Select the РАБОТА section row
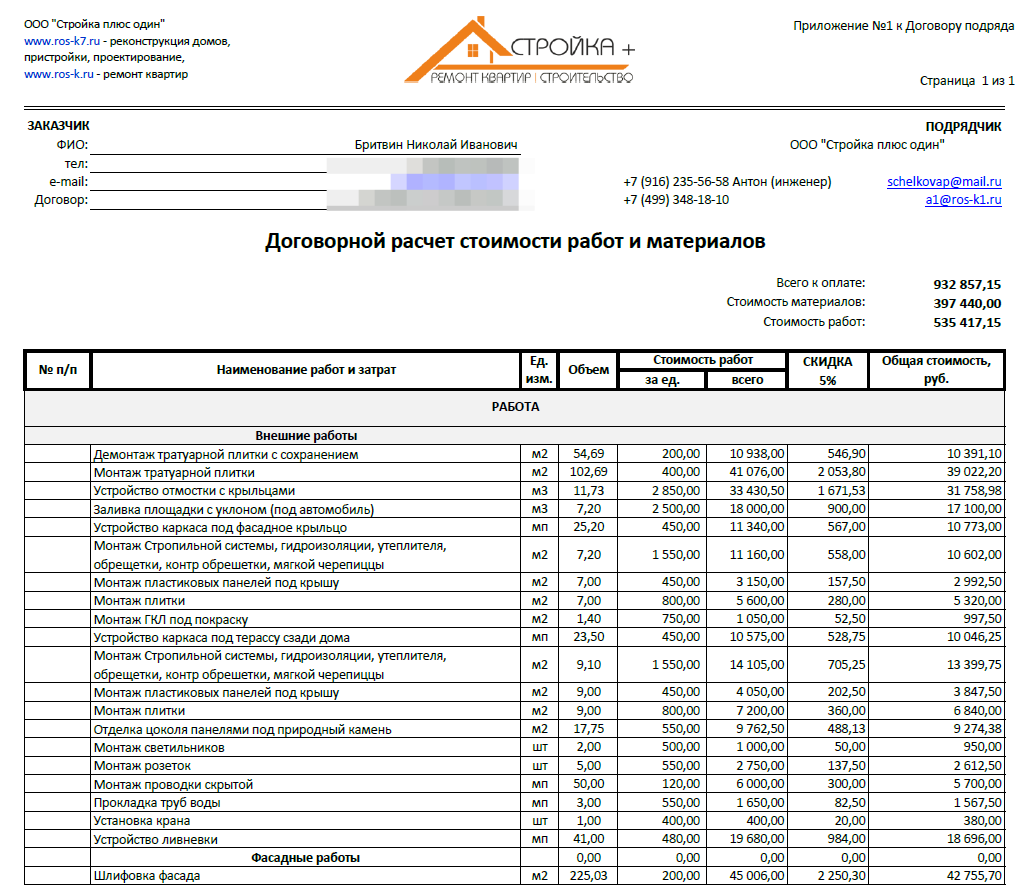The image size is (1018, 885). tap(515, 407)
